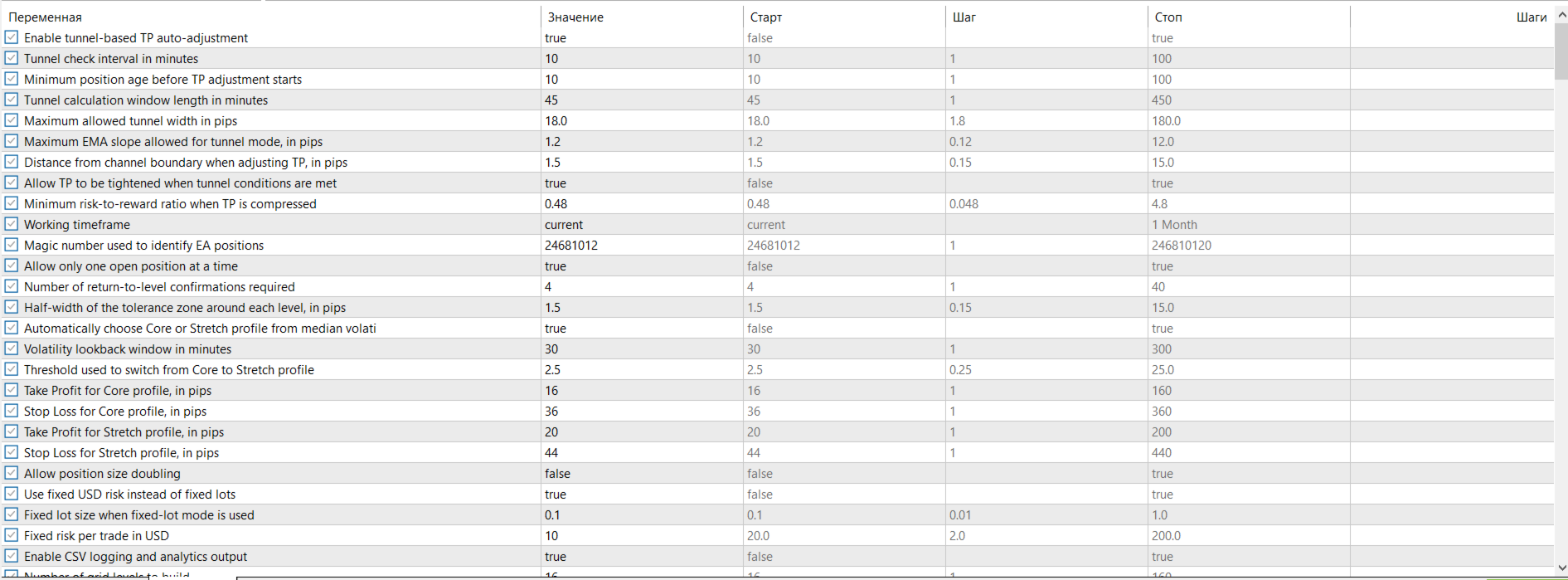Uncheck Enable tunnel-based TP auto-adjustment checkbox
The width and height of the screenshot is (1568, 580).
click(x=12, y=37)
